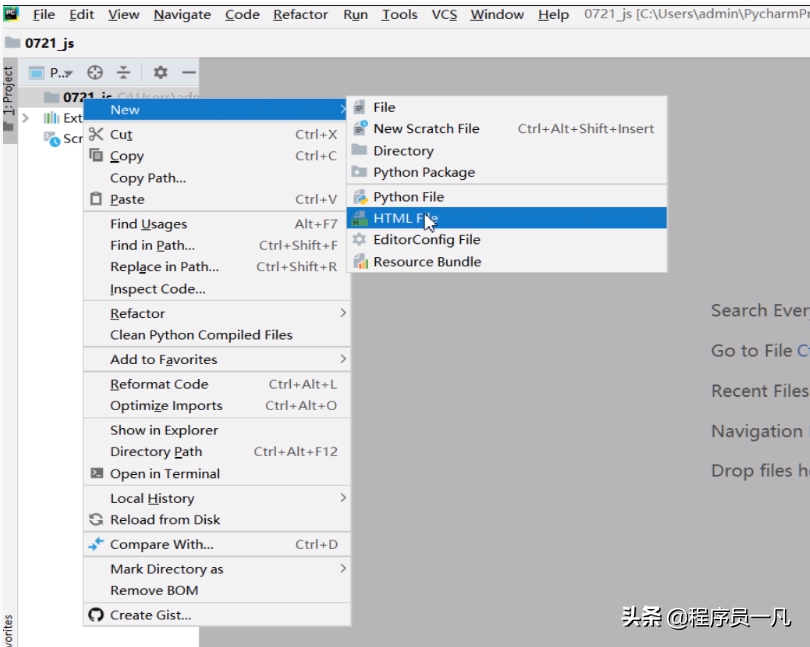Click the clipboard icon beside Paste
The image size is (810, 647).
coord(96,199)
